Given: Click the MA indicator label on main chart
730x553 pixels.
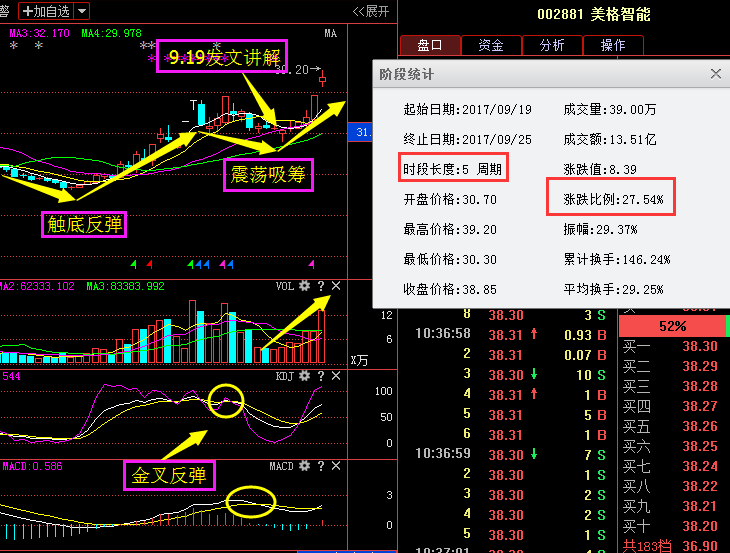Looking at the screenshot, I should tap(330, 34).
